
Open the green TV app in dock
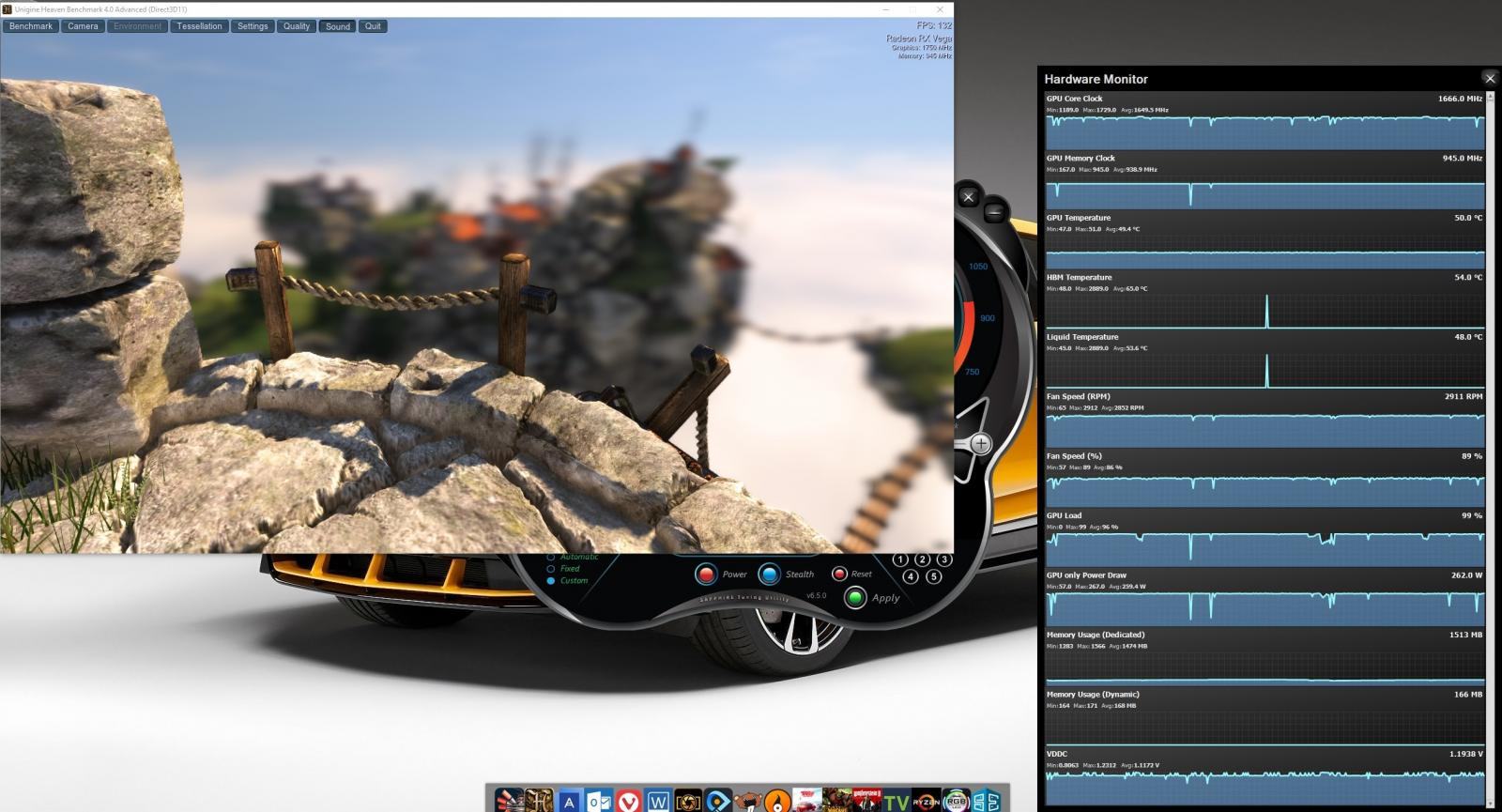click(897, 801)
